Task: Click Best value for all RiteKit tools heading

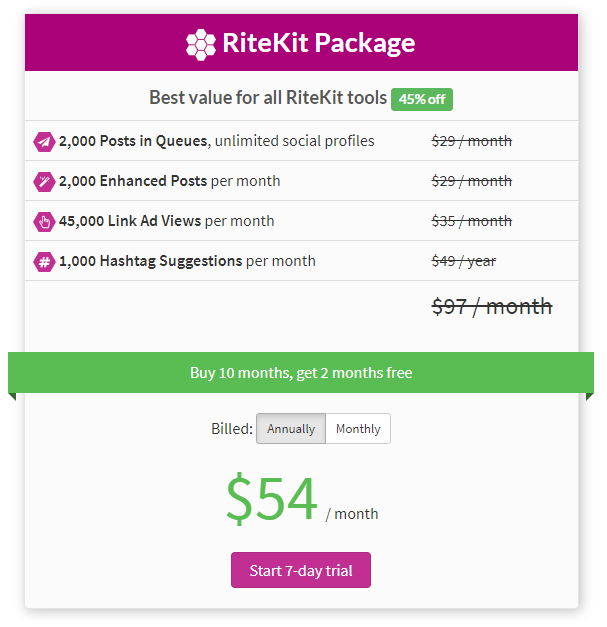Action: point(268,98)
